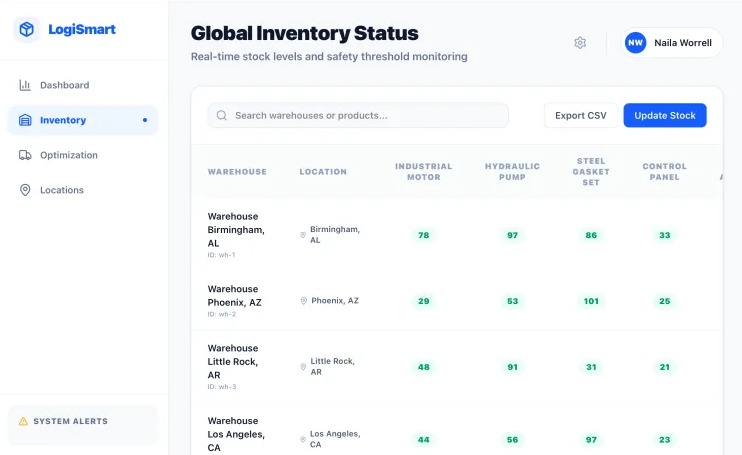This screenshot has height=455, width=742.
Task: Click Little Rock's Steel Gasket Set value 31
Action: (x=591, y=367)
